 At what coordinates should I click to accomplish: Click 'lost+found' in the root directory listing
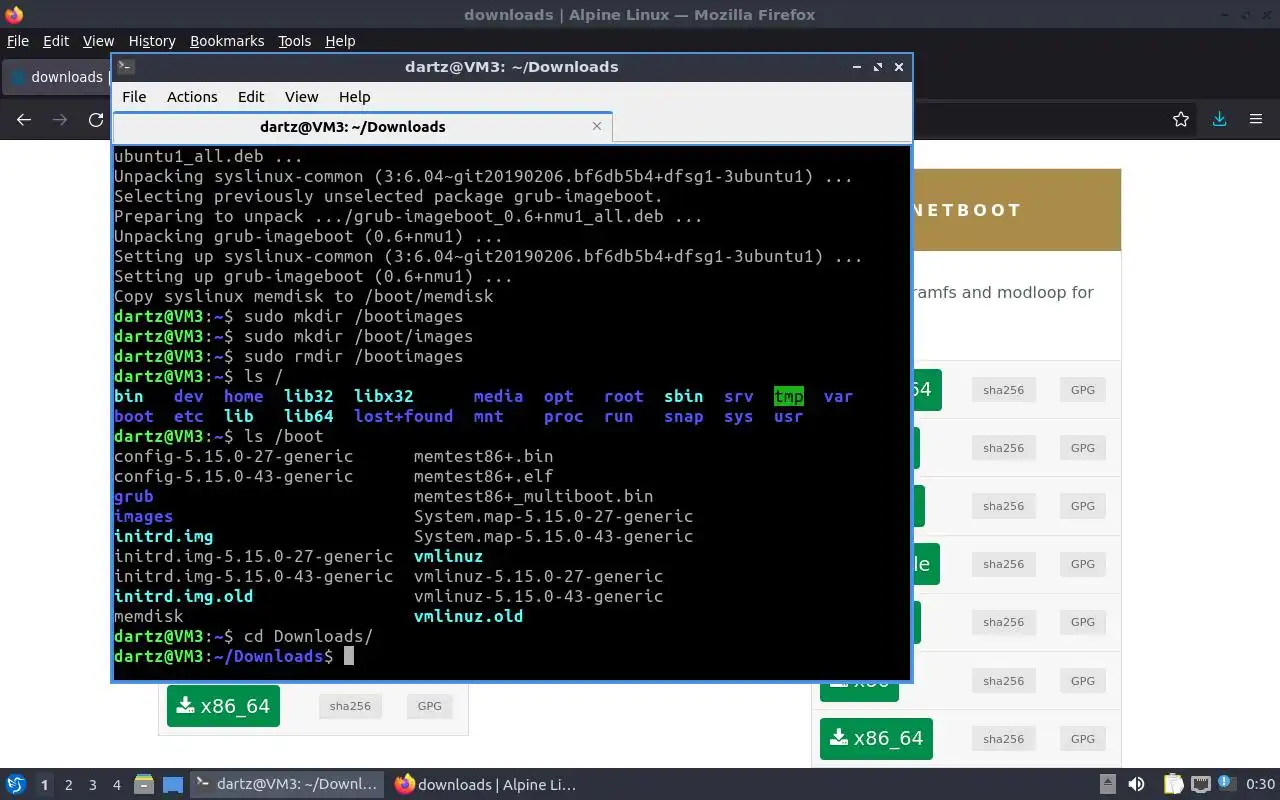click(x=404, y=416)
